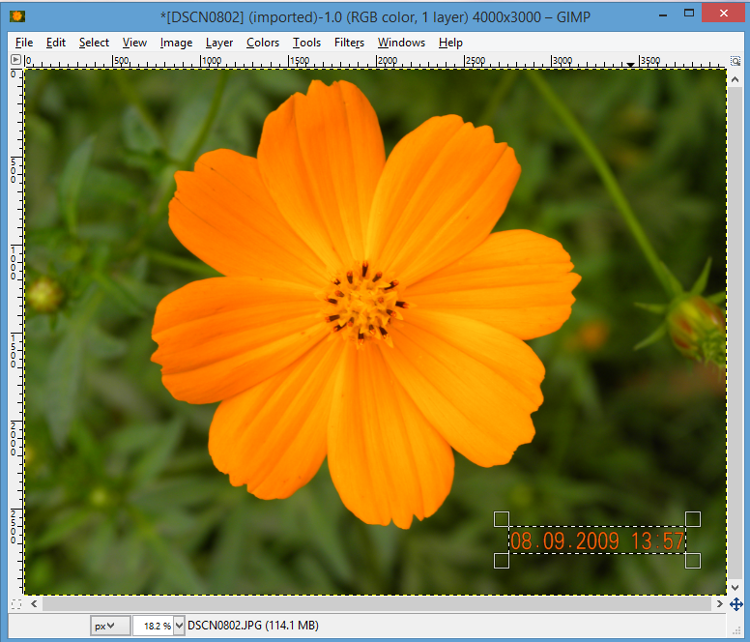
Task: Expand the zoom percentage dropdown arrow
Action: click(179, 625)
